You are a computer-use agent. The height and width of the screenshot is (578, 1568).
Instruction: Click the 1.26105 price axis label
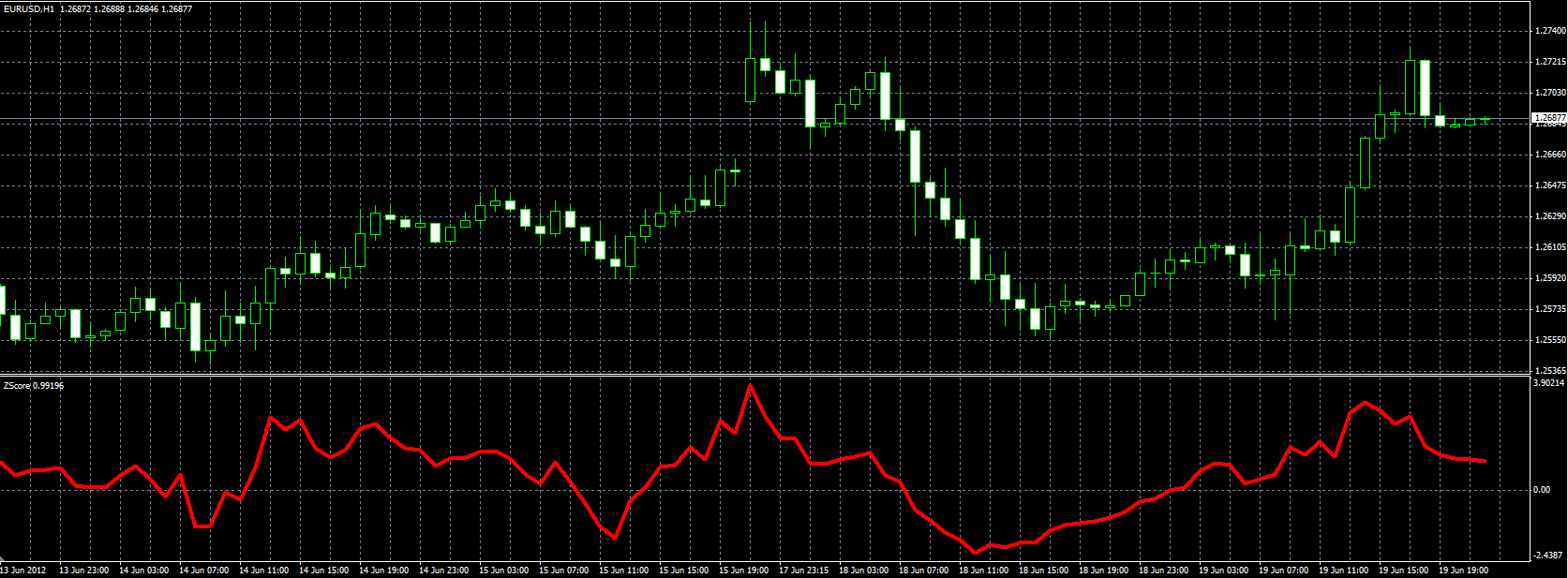click(x=1549, y=247)
